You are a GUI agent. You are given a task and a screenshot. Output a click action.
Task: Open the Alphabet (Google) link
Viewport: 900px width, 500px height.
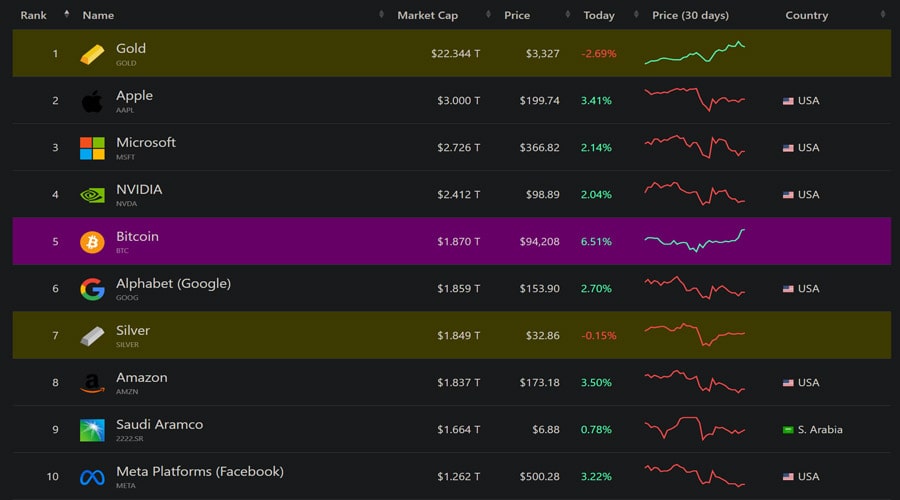(x=173, y=284)
